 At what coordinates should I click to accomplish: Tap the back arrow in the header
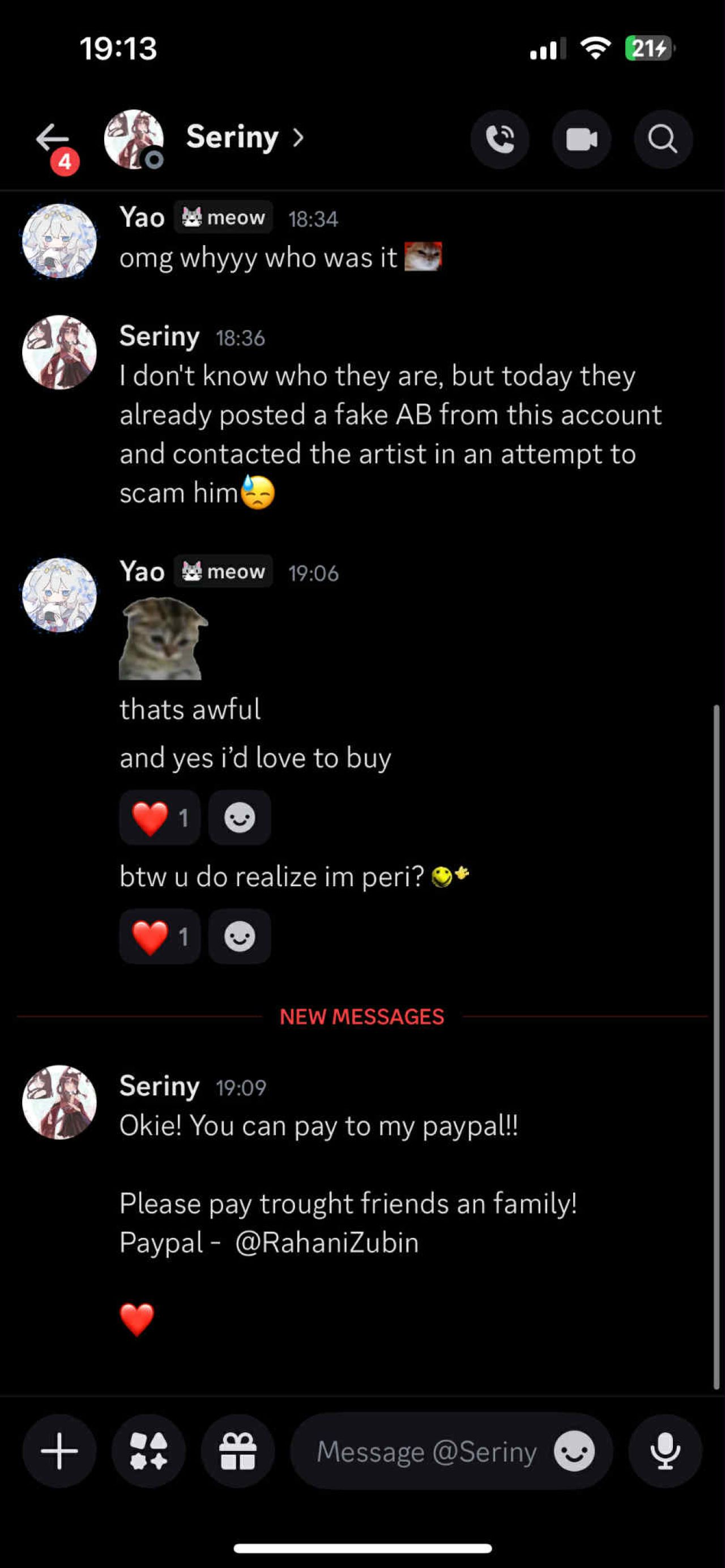52,139
